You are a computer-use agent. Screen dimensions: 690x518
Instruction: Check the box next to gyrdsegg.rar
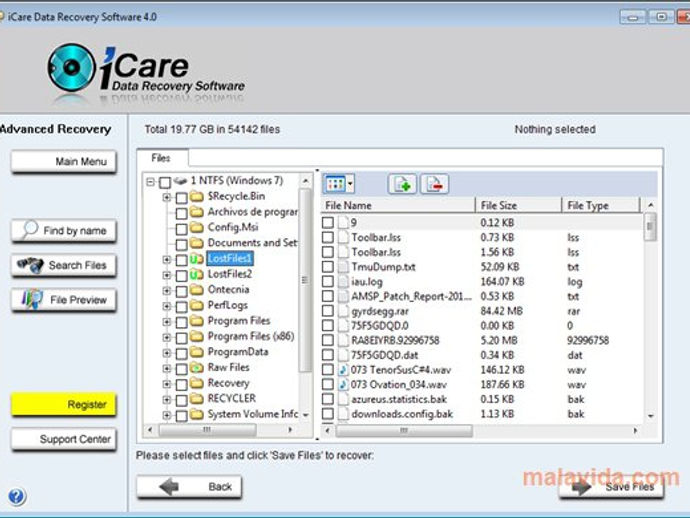(328, 311)
